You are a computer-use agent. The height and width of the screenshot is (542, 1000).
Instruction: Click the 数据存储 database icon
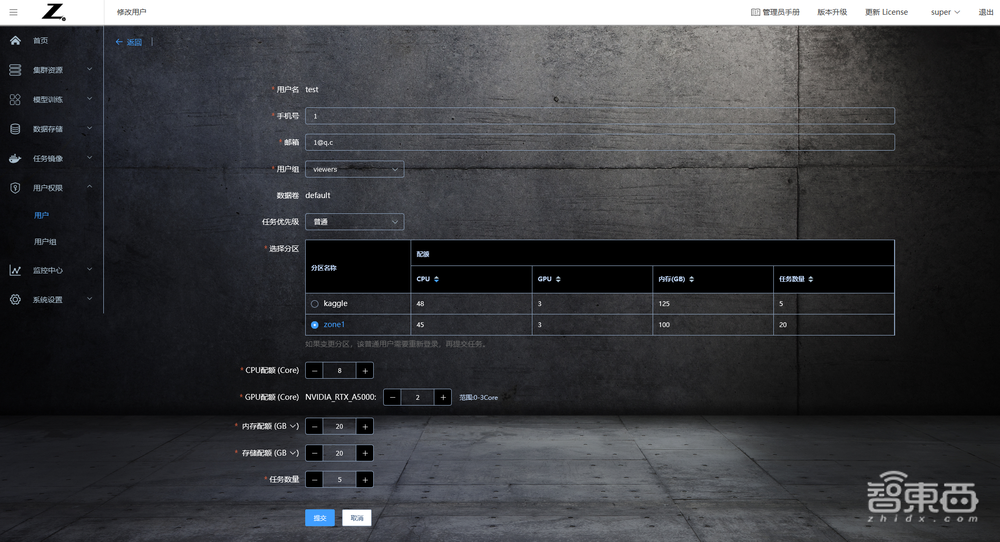pyautogui.click(x=15, y=129)
